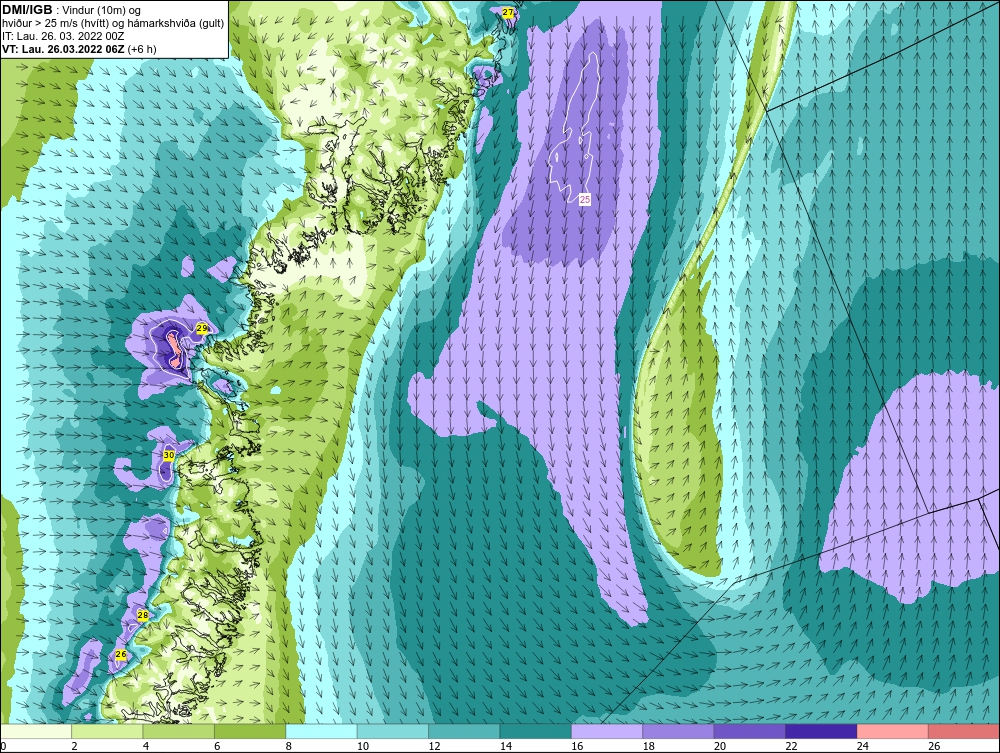Click the legend scale value 14
Viewport: 1000px width, 753px height.
point(506,746)
